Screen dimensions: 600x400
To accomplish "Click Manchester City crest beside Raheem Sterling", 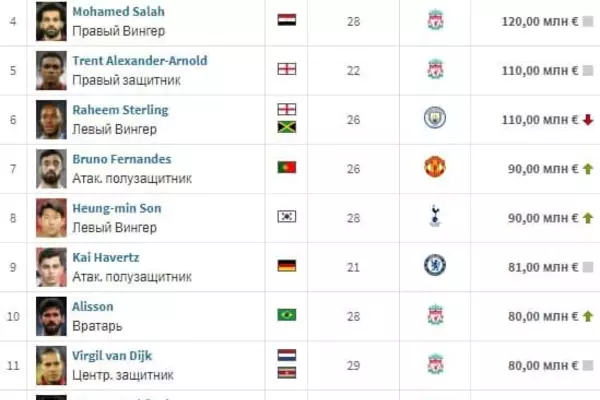I will (435, 118).
